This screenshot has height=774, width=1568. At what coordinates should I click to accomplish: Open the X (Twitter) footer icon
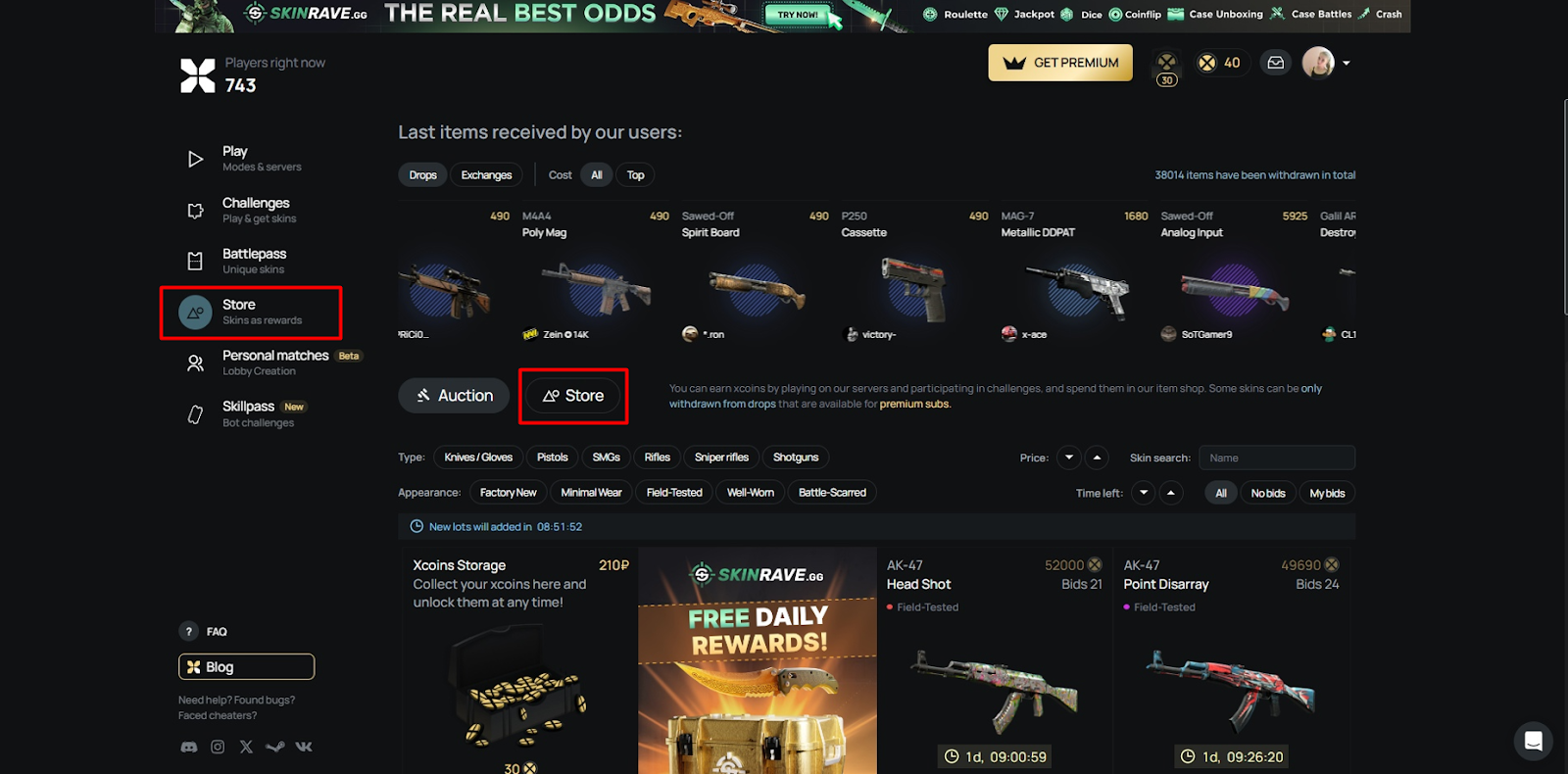click(246, 747)
